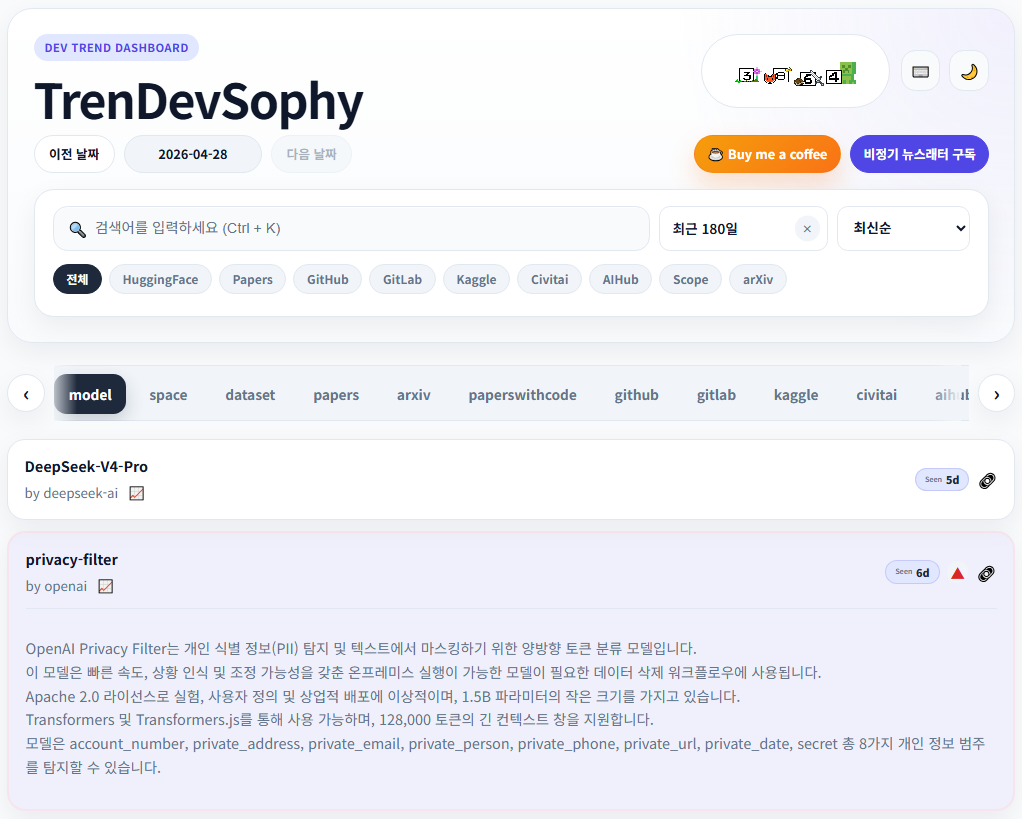The width and height of the screenshot is (1022, 820).
Task: Open the link icon for DeepSeek-V4-Pro
Action: (x=987, y=480)
